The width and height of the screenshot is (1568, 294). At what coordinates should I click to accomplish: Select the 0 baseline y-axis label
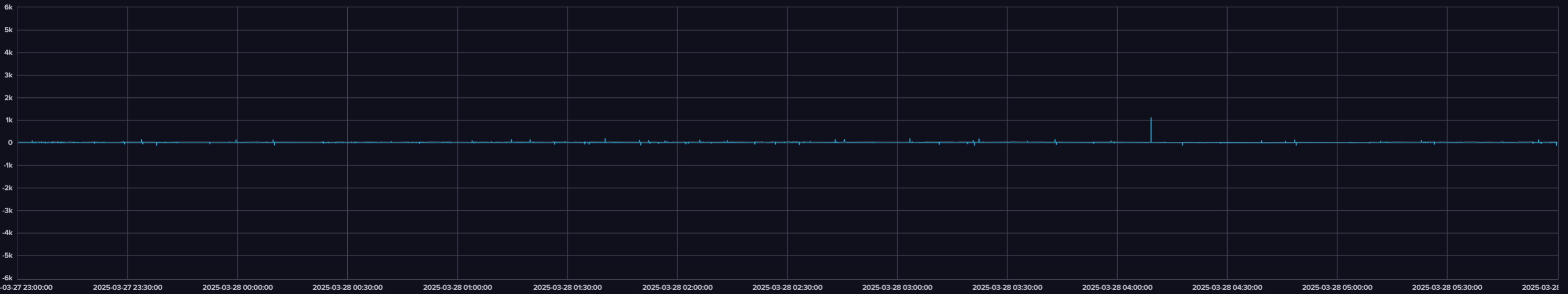point(11,143)
